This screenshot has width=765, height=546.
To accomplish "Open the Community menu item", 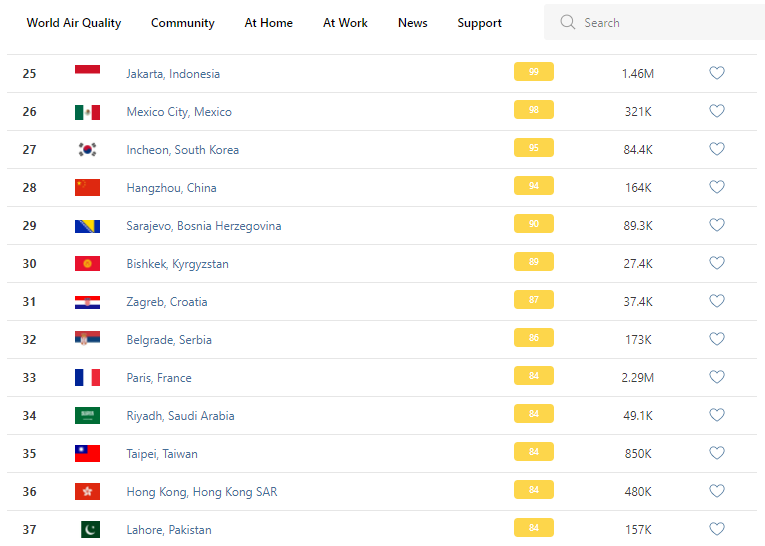I will pyautogui.click(x=182, y=23).
